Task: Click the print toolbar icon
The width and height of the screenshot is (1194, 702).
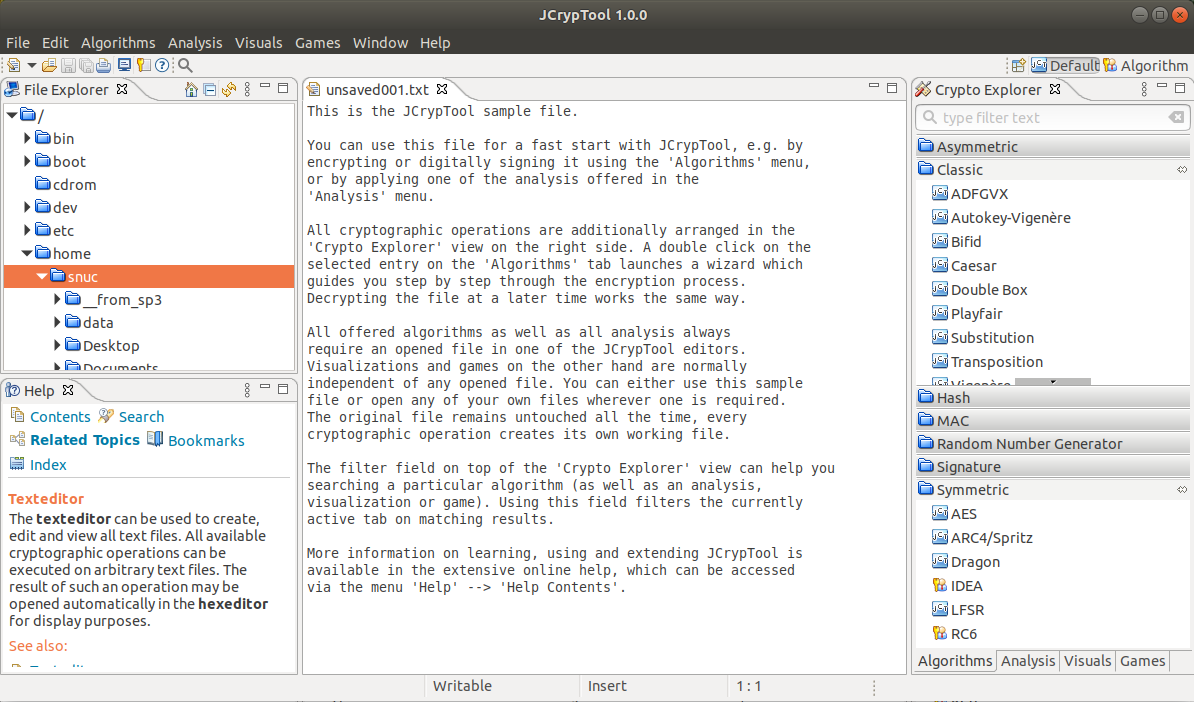Action: point(104,65)
